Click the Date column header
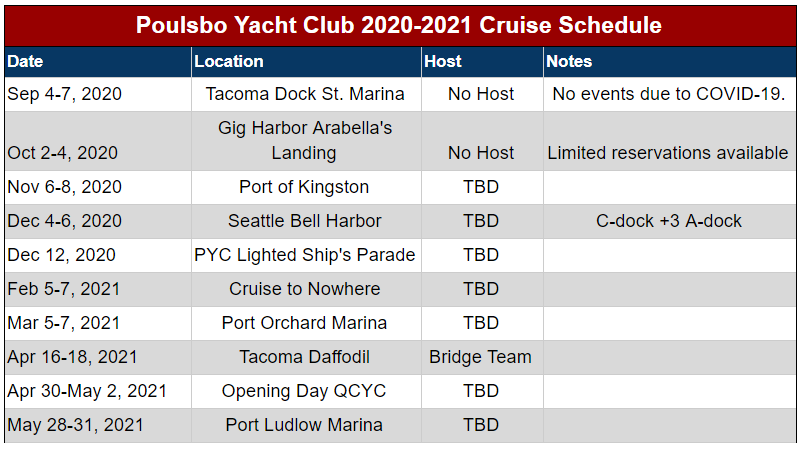 [26, 62]
